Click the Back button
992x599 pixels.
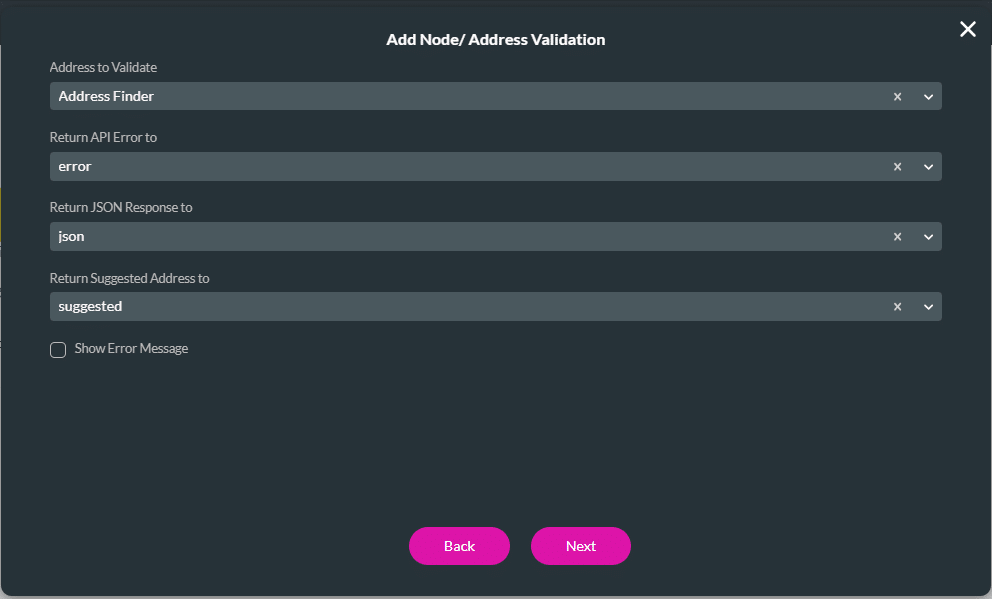[459, 546]
